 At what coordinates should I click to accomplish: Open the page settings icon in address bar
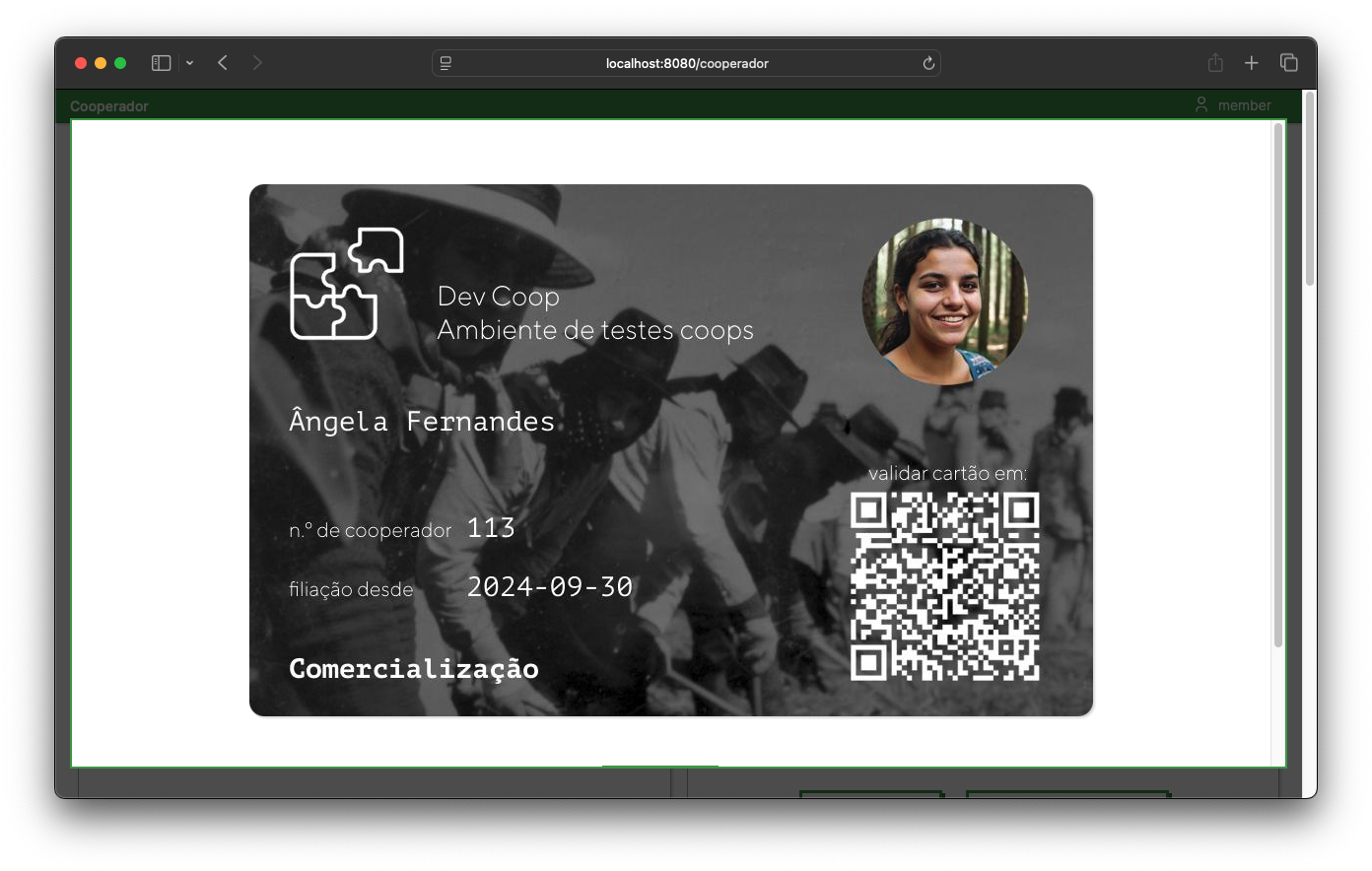(446, 63)
